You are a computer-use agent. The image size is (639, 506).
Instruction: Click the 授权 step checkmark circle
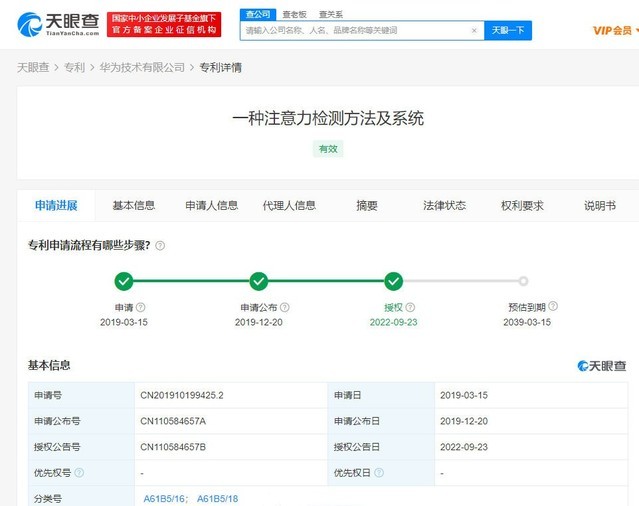tap(394, 281)
